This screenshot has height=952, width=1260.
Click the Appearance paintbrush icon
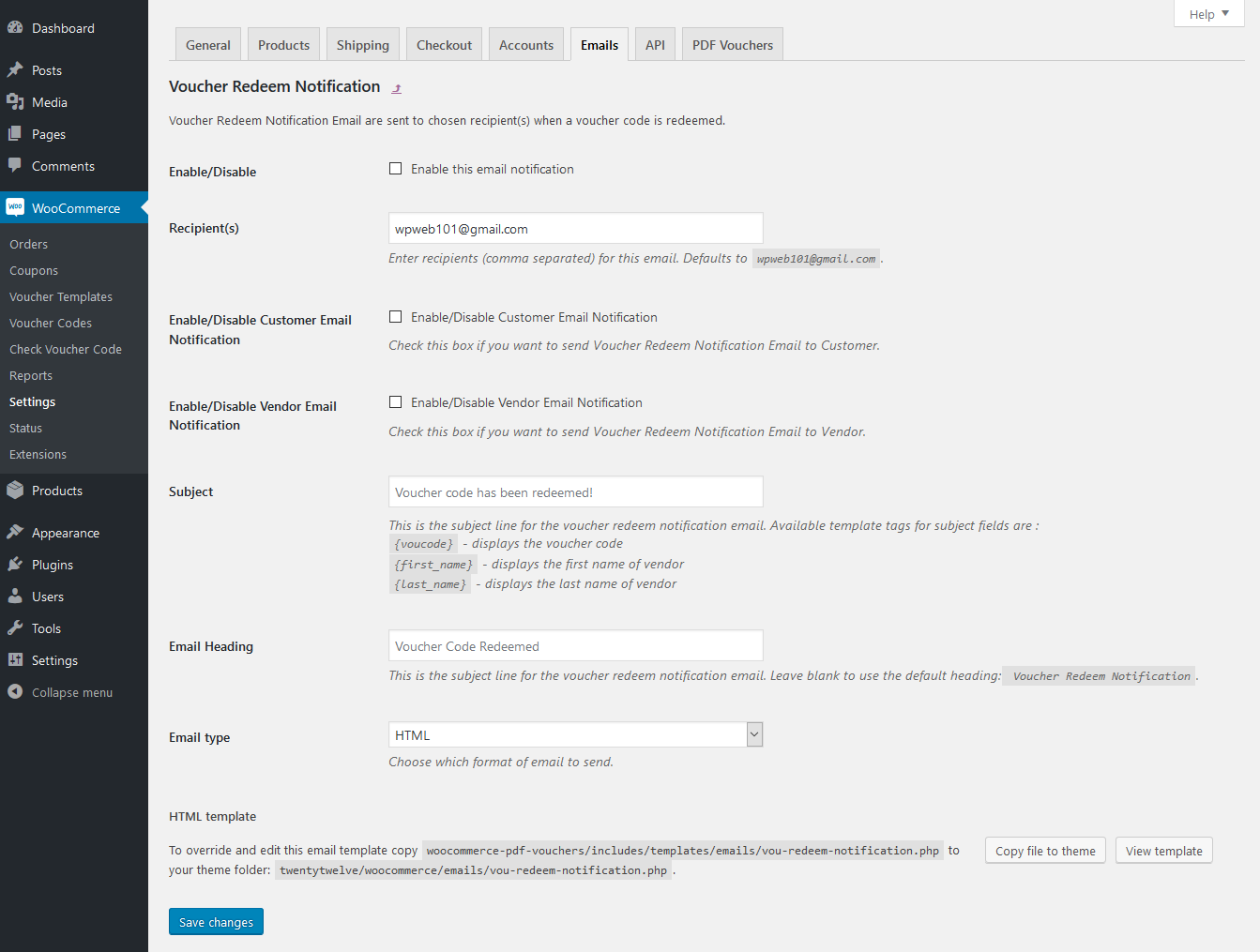coord(15,533)
